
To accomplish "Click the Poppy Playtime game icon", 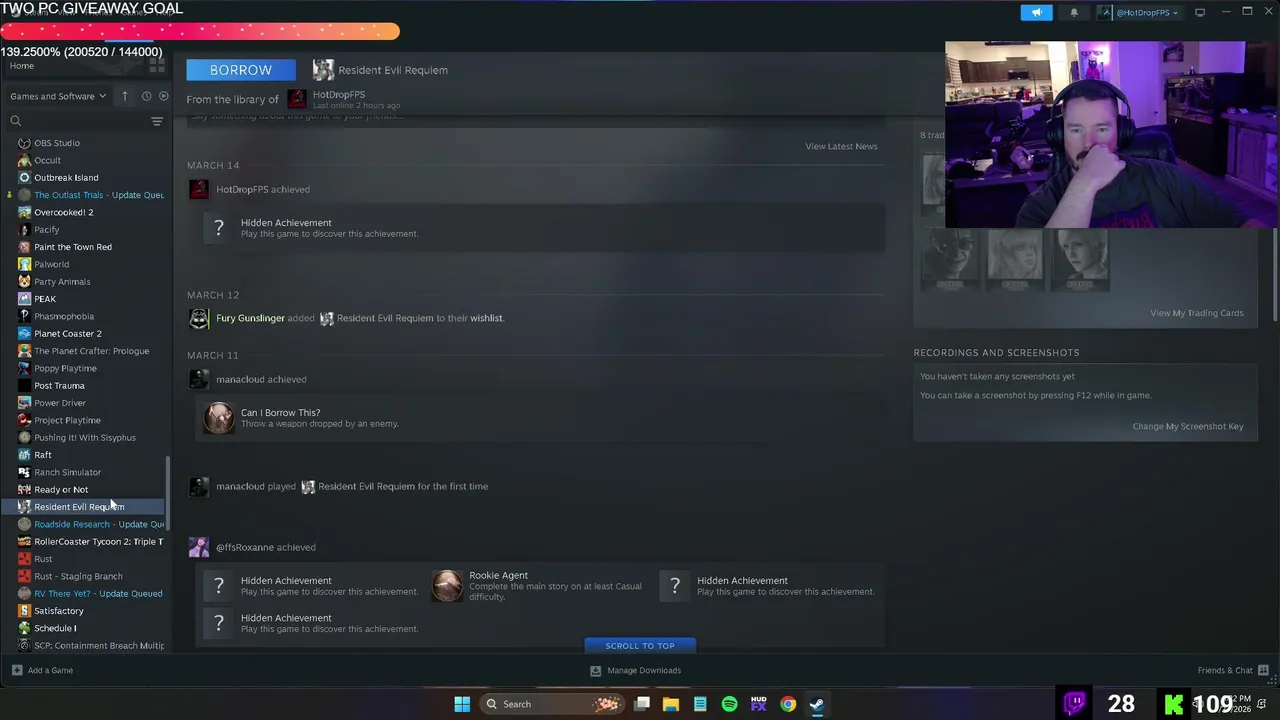I will (x=24, y=368).
